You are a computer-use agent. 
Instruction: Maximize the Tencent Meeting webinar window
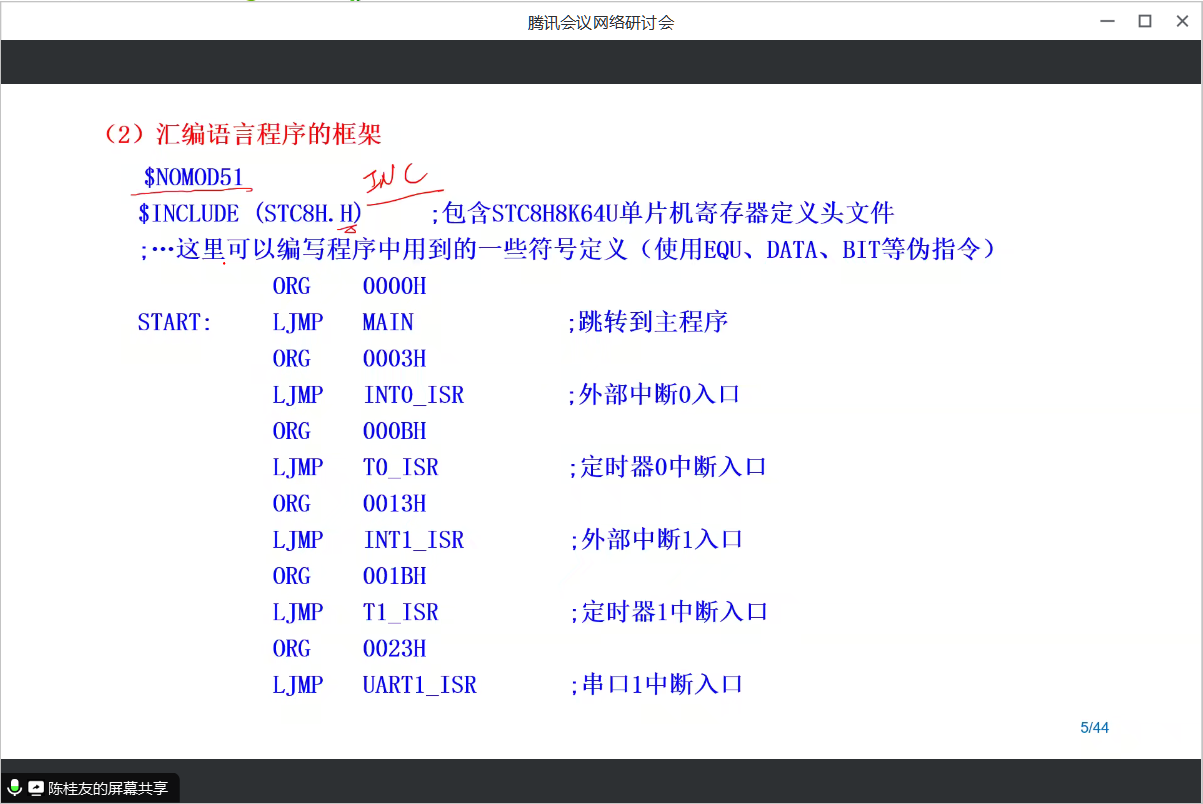pos(1145,21)
